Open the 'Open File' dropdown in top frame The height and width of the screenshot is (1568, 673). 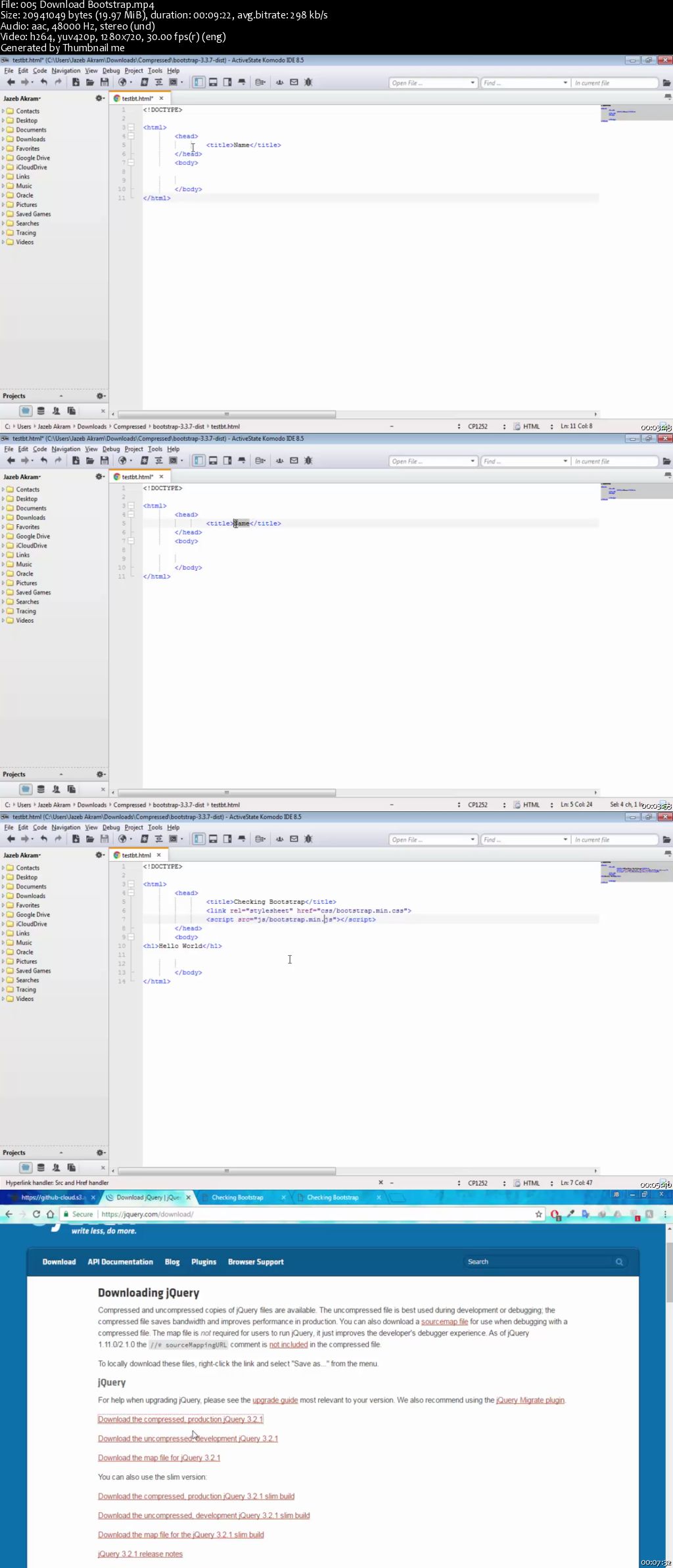(x=473, y=83)
